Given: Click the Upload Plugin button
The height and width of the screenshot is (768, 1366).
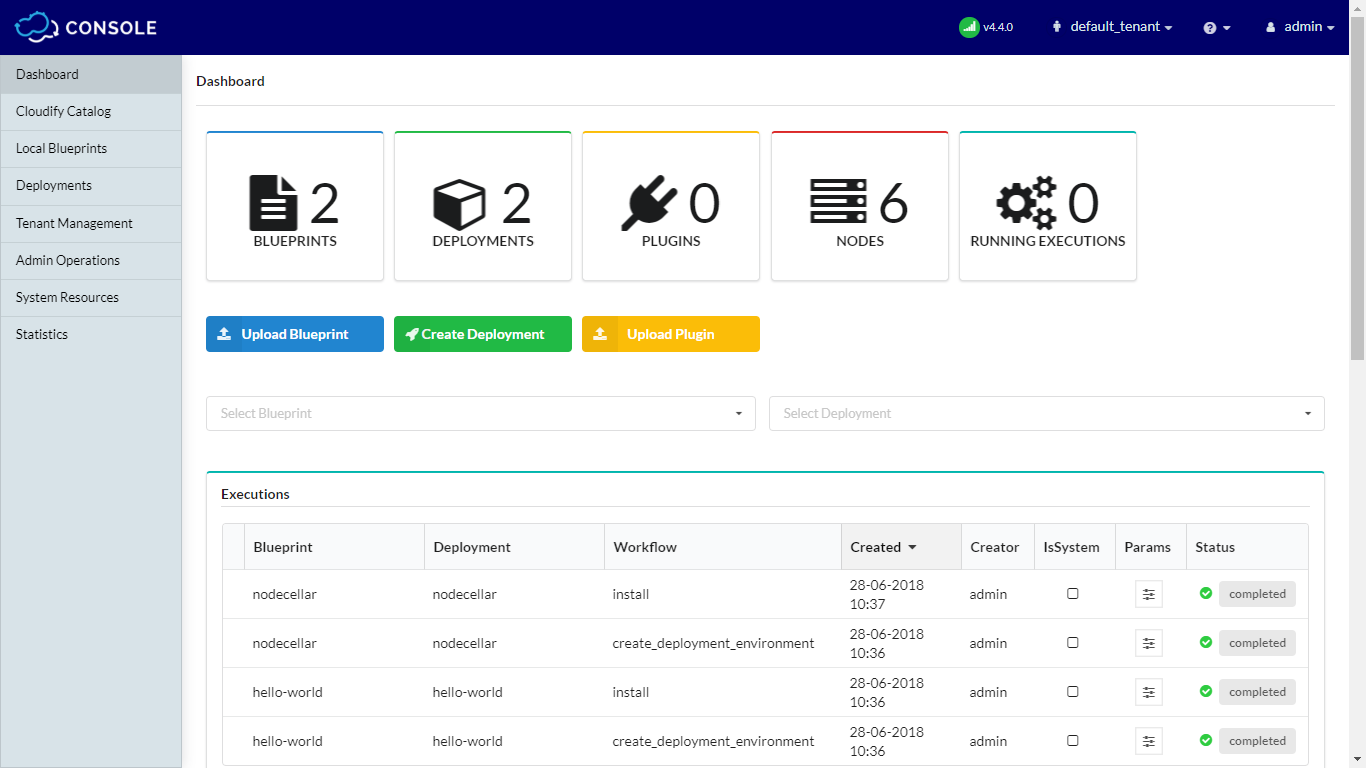Looking at the screenshot, I should pyautogui.click(x=671, y=334).
